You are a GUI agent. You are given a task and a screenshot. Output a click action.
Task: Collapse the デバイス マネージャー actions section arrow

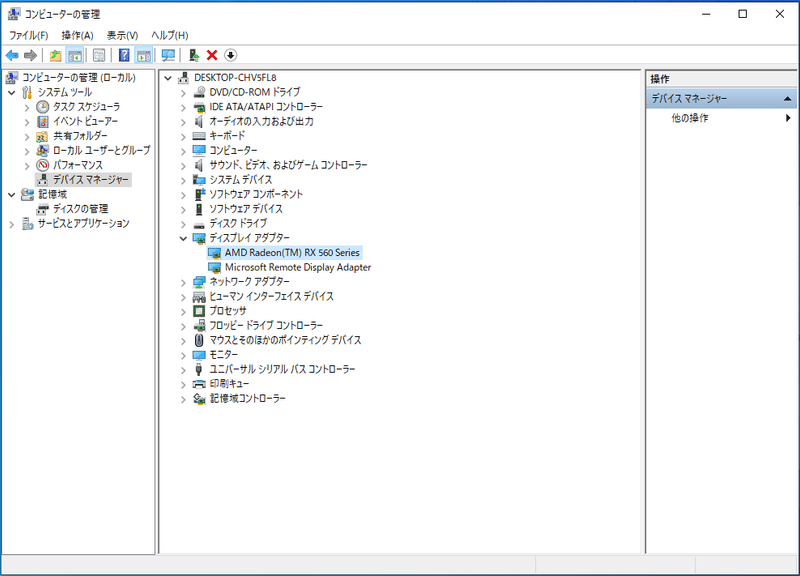click(x=787, y=98)
